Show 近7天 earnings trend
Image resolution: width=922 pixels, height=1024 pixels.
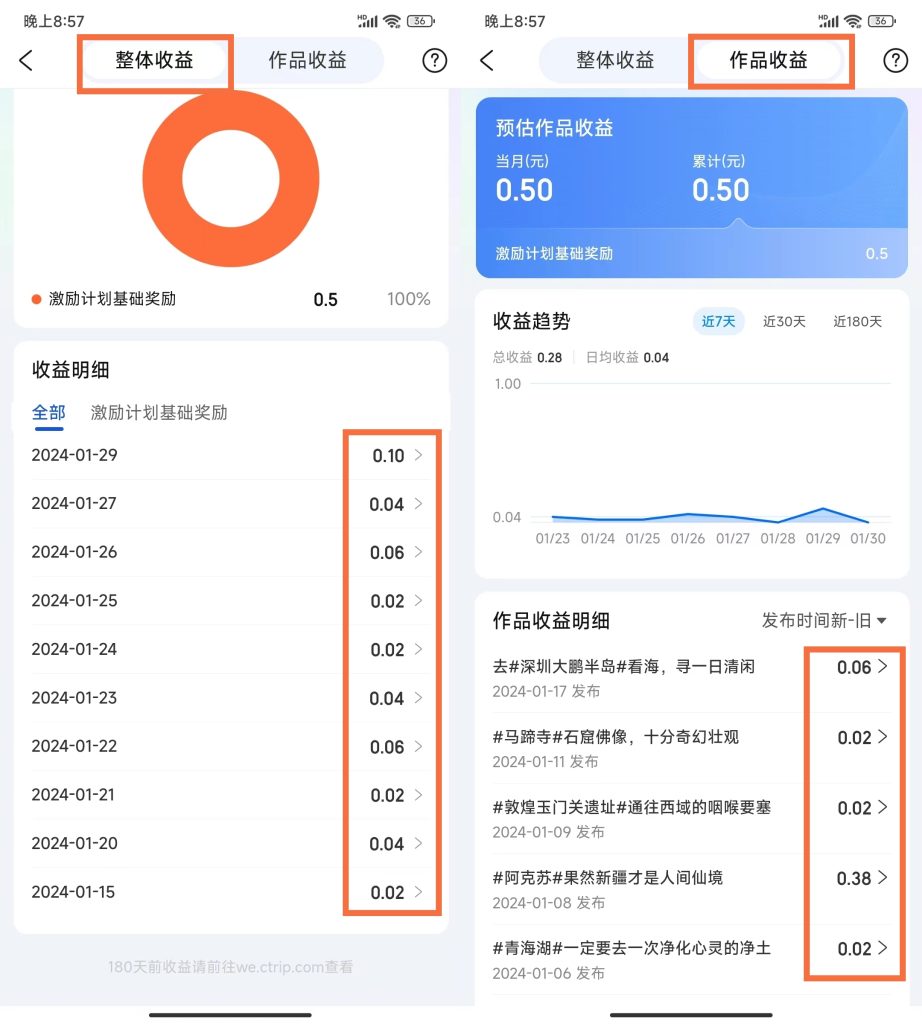pyautogui.click(x=718, y=321)
